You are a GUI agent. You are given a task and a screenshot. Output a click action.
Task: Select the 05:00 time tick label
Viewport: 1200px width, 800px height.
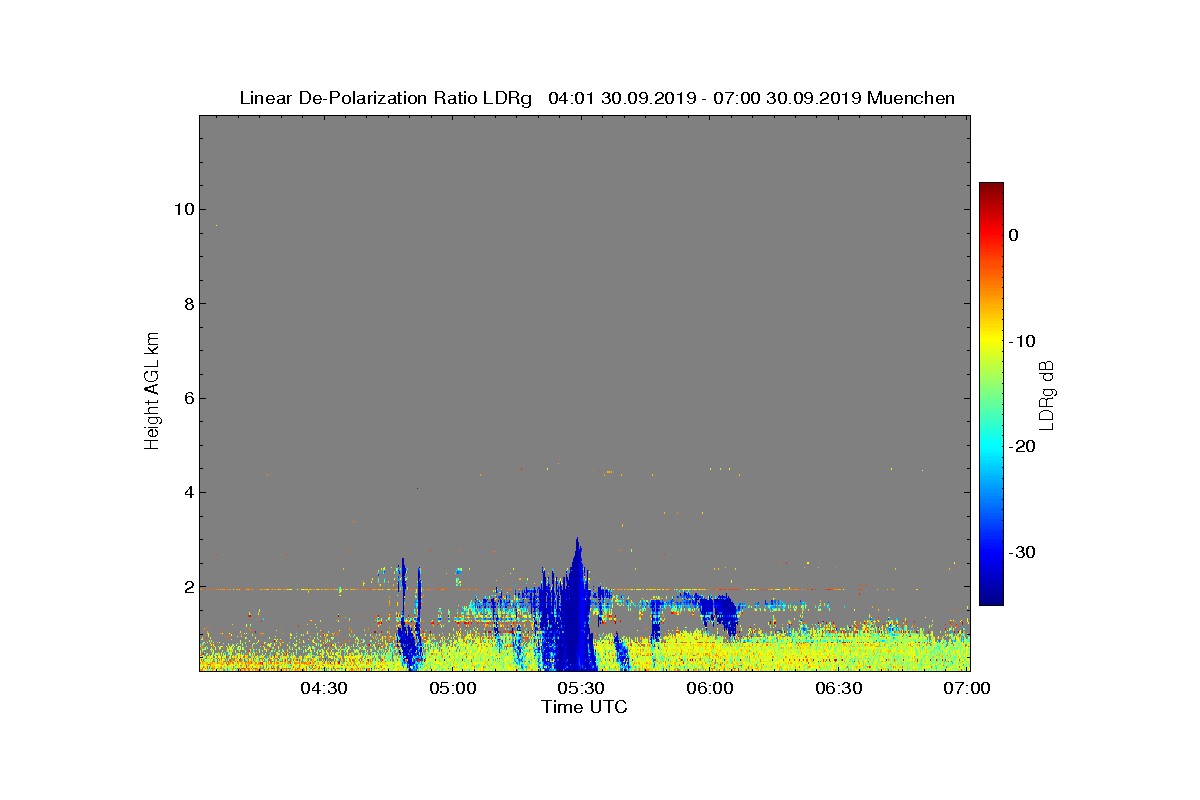pos(453,688)
